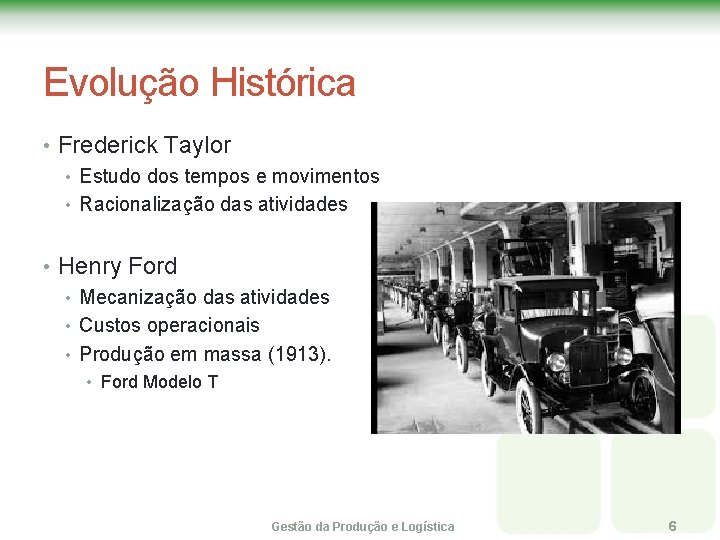This screenshot has width=720, height=540.
Task: Click the 'Frederick Taylor' bullet text
Action: coord(145,146)
